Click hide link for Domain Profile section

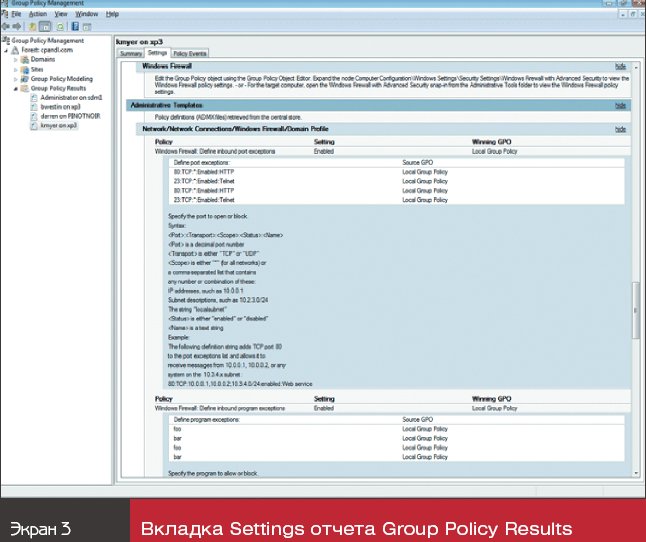click(x=620, y=129)
